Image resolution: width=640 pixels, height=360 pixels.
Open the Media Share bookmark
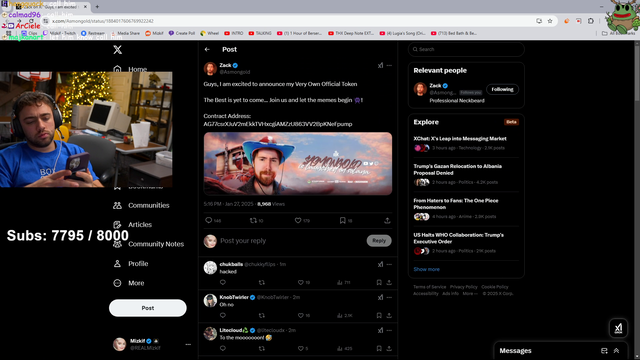tap(125, 33)
